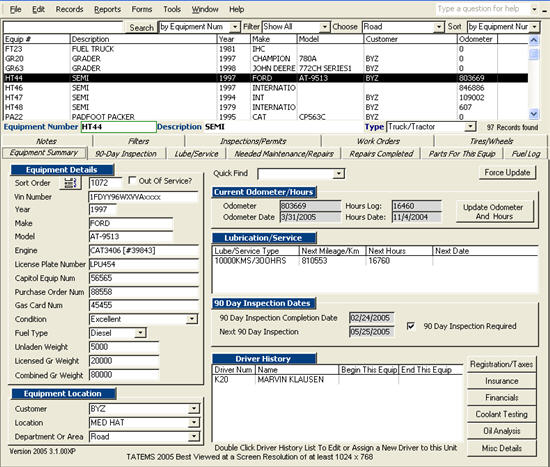
Task: Select the HT46 SEMI row
Action: coord(266,88)
